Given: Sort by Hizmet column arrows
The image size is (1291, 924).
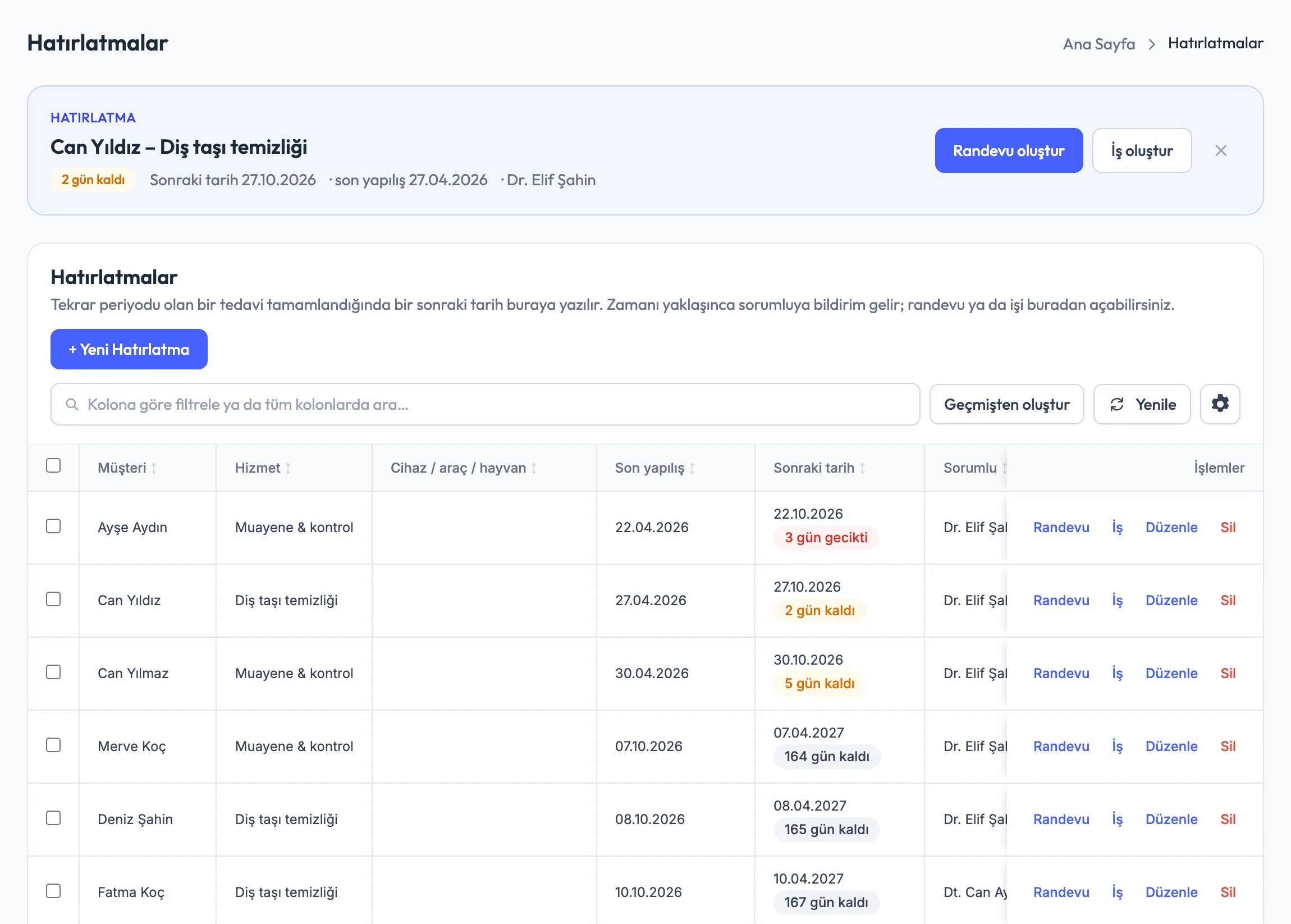Looking at the screenshot, I should (x=288, y=468).
